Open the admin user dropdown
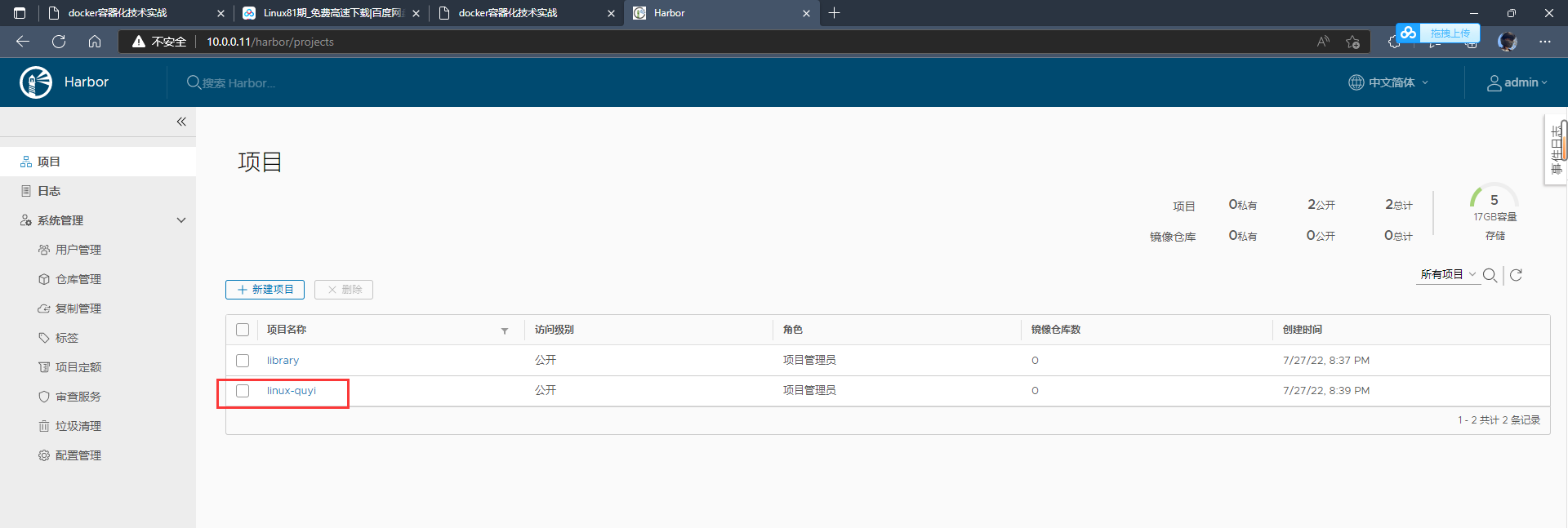The height and width of the screenshot is (528, 1568). click(x=1517, y=82)
